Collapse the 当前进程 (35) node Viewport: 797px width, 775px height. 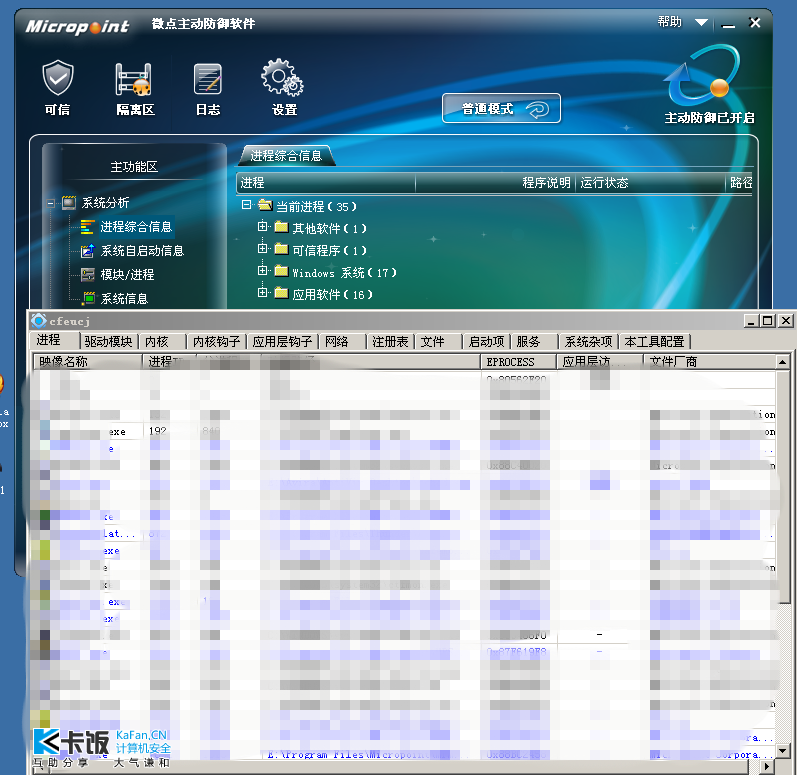247,205
